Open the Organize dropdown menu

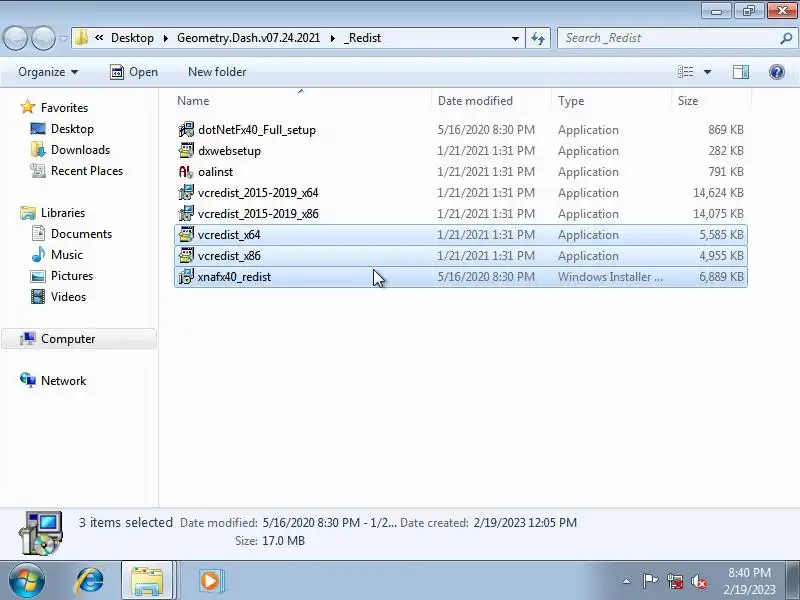point(48,72)
